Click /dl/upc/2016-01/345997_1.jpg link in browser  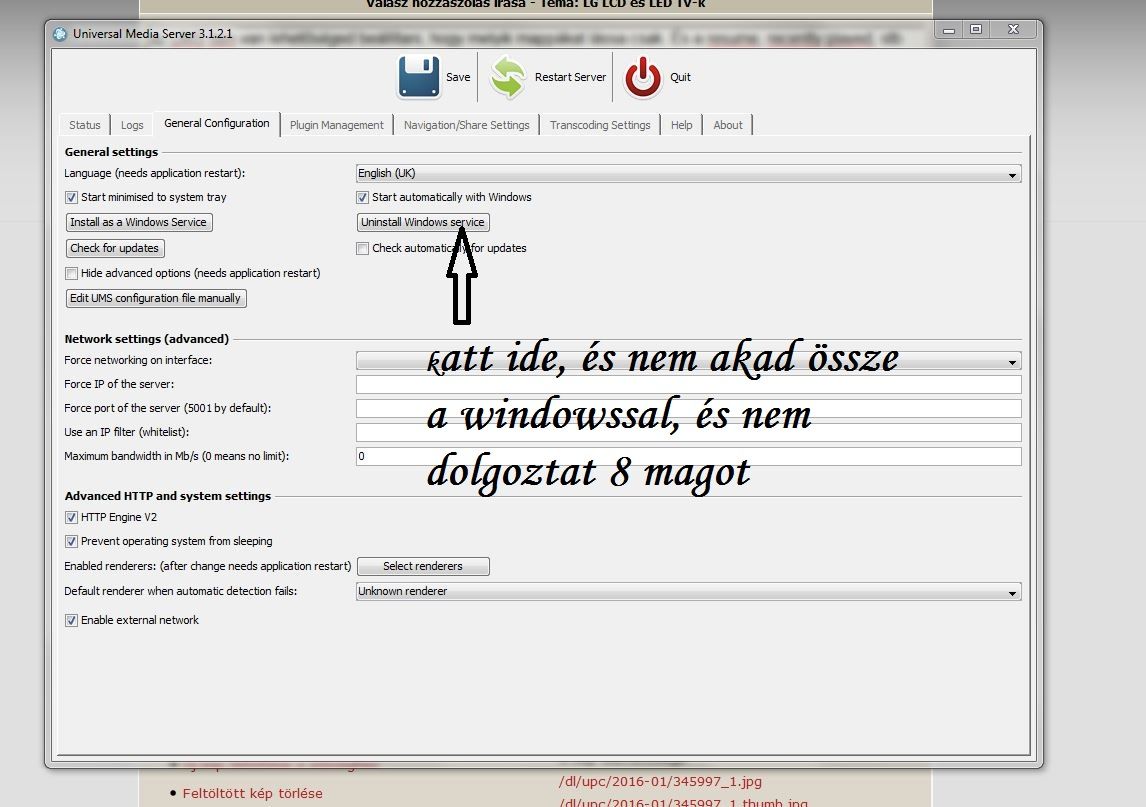660,781
